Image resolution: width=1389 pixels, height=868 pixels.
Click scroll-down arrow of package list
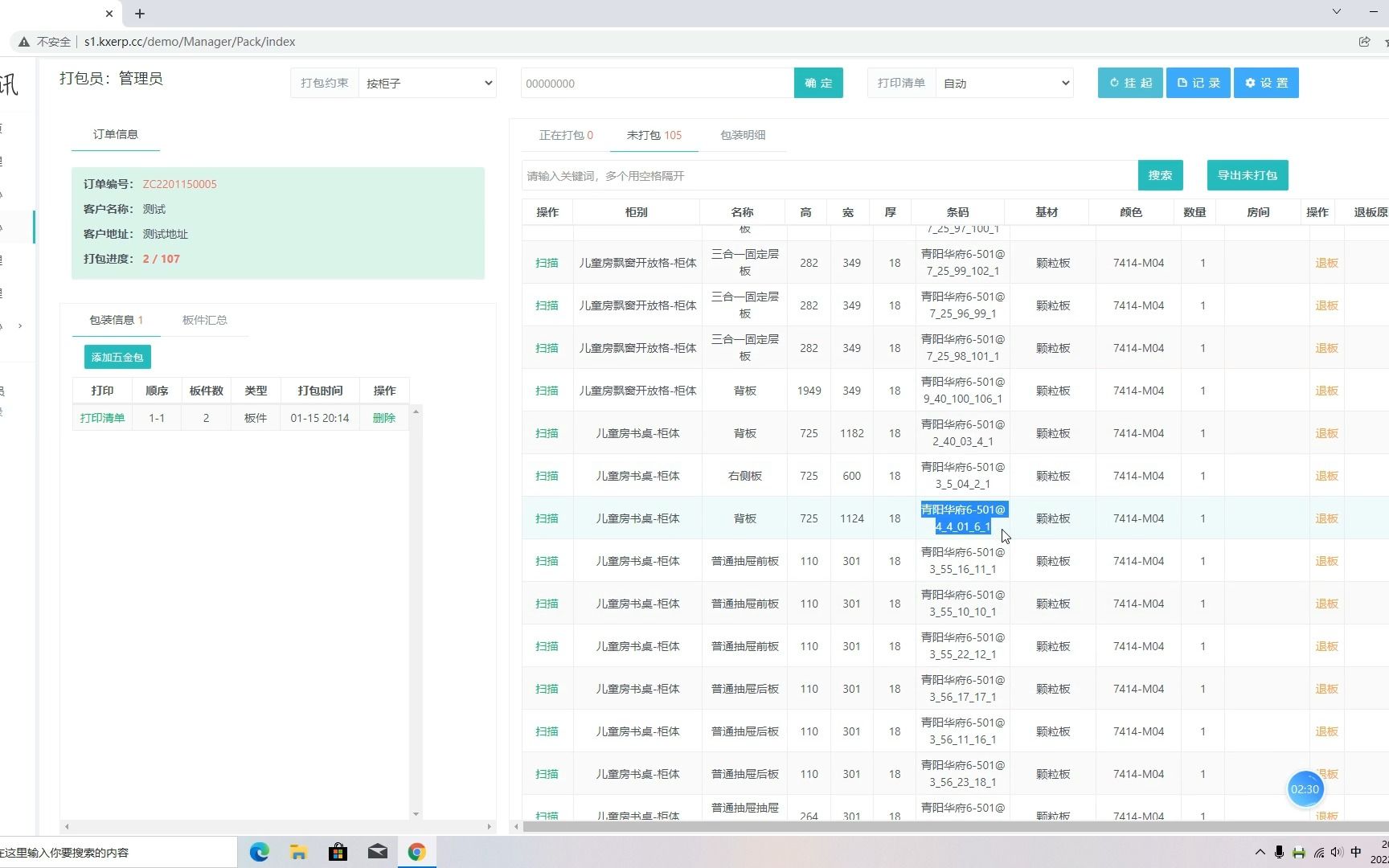416,814
